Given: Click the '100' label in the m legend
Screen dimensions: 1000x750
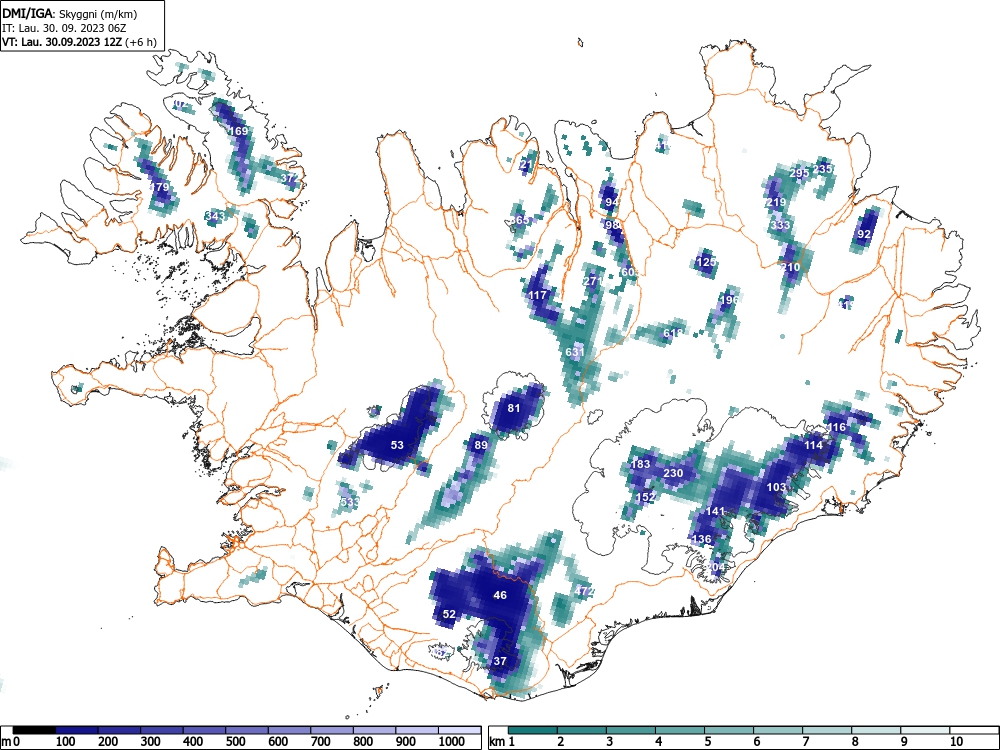Looking at the screenshot, I should click(66, 742).
